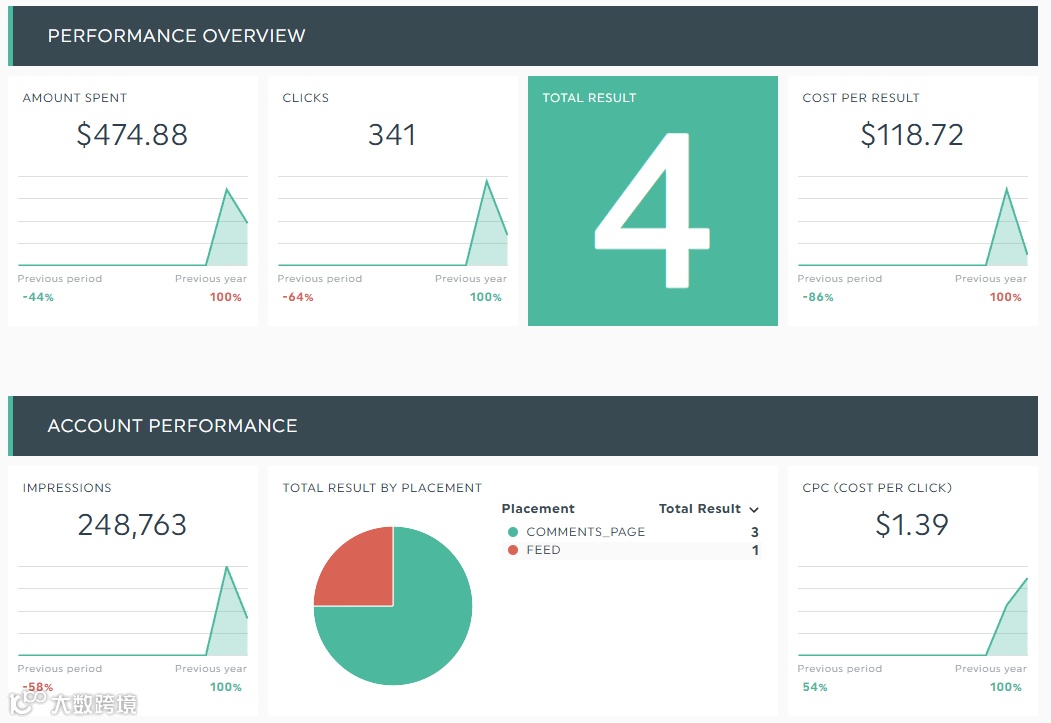Click the TOTAL RESULT widget title
Image resolution: width=1051 pixels, height=723 pixels.
(589, 98)
